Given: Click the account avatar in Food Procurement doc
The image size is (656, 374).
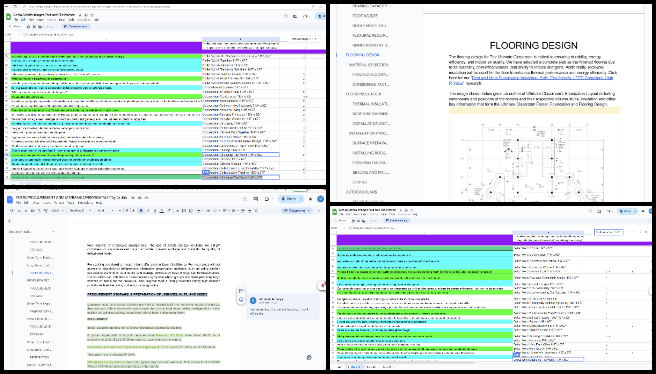Looking at the screenshot, I should pos(320,199).
